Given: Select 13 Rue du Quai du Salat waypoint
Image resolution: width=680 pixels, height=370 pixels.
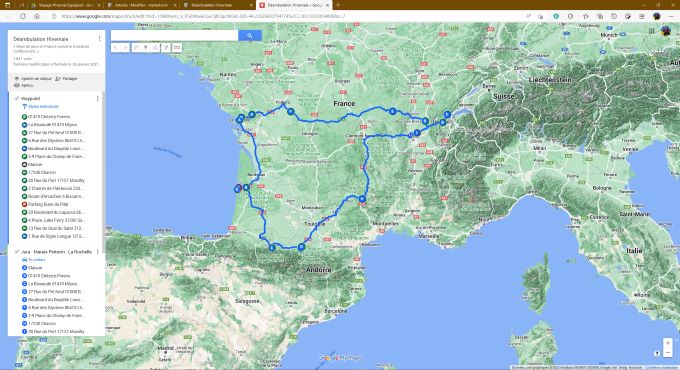Looking at the screenshot, I should pos(56,228).
